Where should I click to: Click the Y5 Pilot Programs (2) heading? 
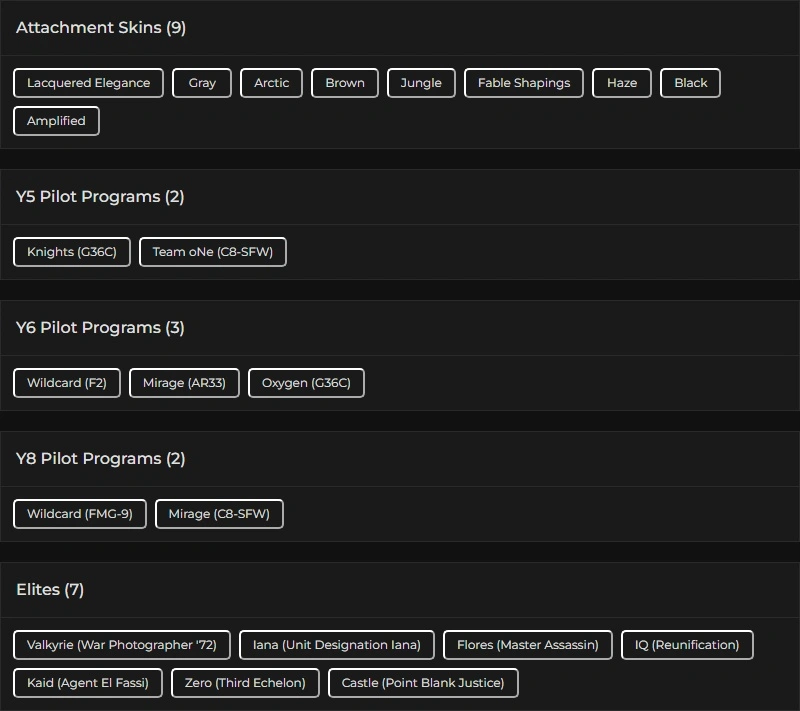[x=100, y=197]
